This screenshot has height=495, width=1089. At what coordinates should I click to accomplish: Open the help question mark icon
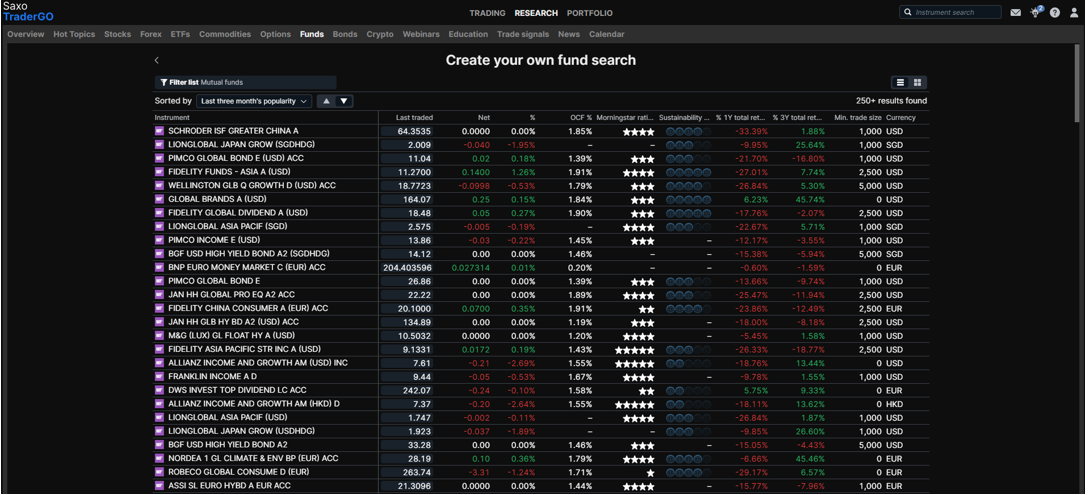tap(1055, 12)
